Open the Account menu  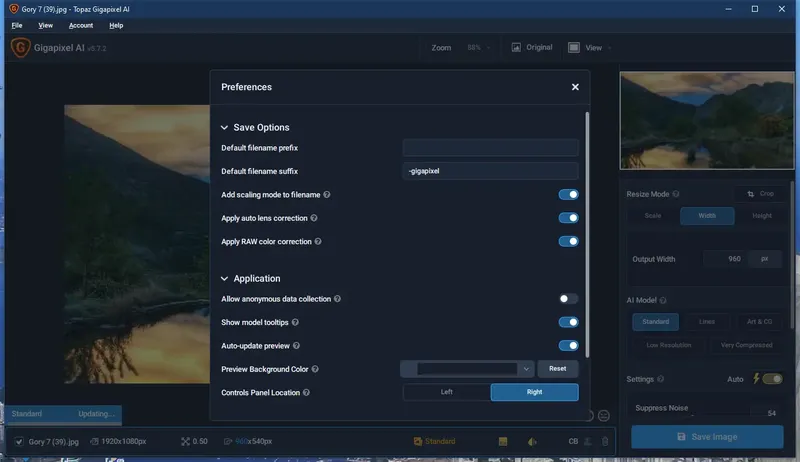(81, 25)
